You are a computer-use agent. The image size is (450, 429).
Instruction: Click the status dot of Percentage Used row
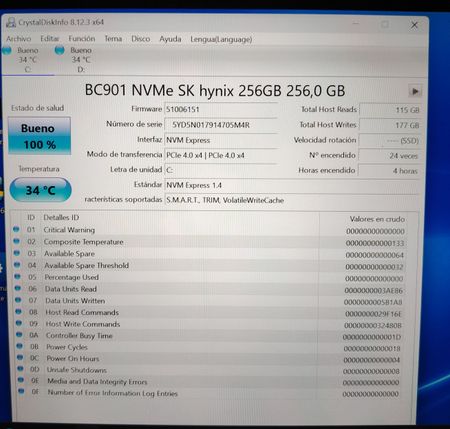17,277
